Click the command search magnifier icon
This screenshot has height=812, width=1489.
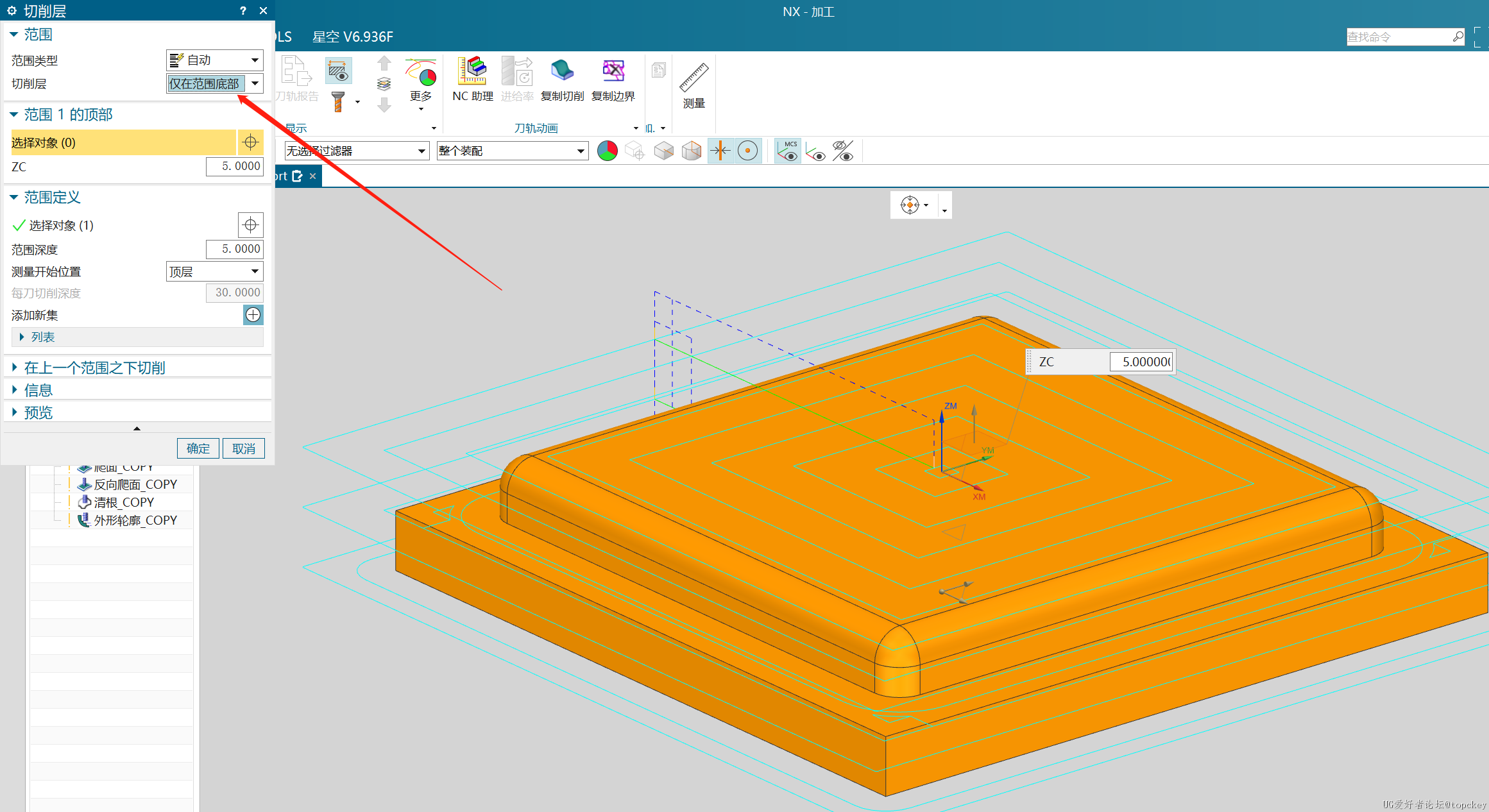1458,37
